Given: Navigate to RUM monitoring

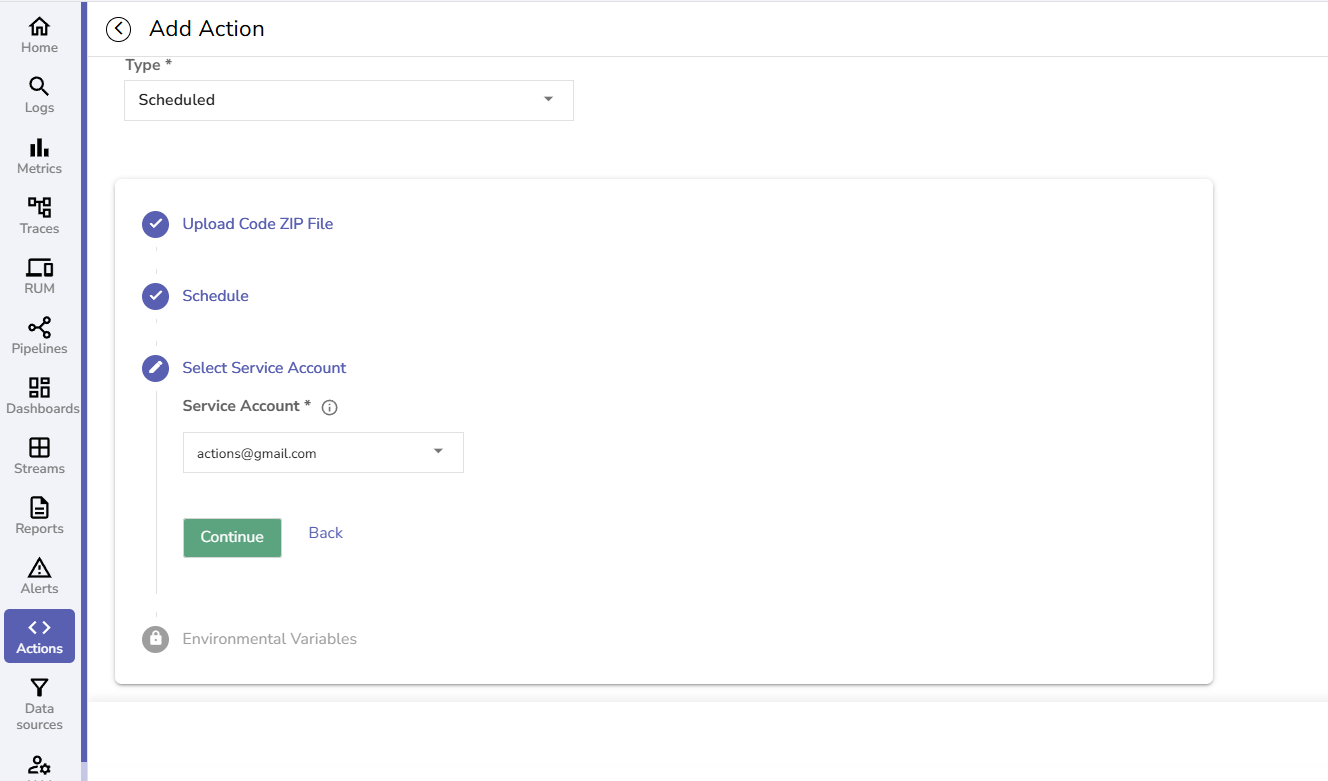Looking at the screenshot, I should click(39, 275).
